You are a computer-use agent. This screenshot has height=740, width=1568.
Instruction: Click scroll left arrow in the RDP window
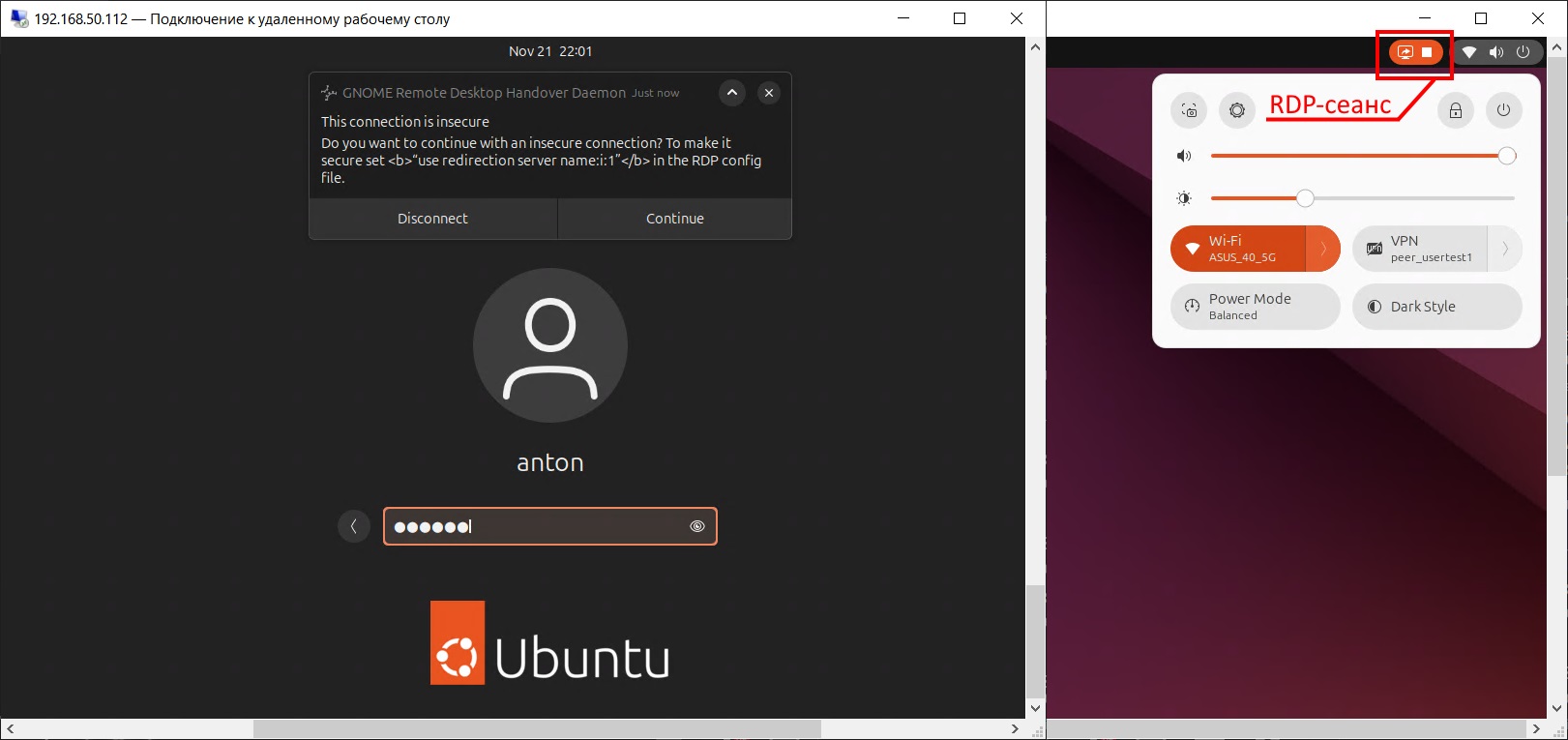(x=11, y=728)
